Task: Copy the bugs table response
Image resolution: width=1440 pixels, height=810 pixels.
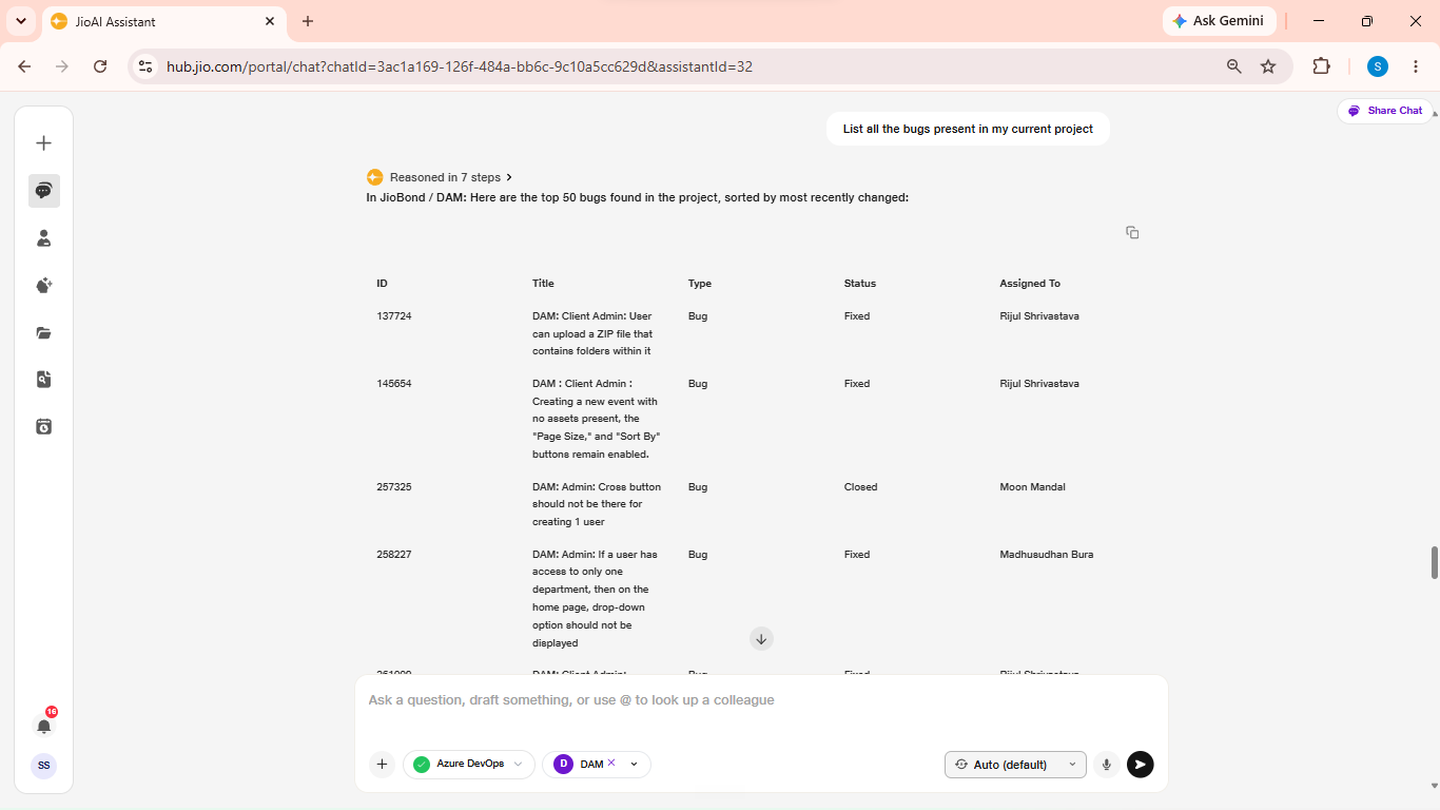Action: coord(1132,232)
